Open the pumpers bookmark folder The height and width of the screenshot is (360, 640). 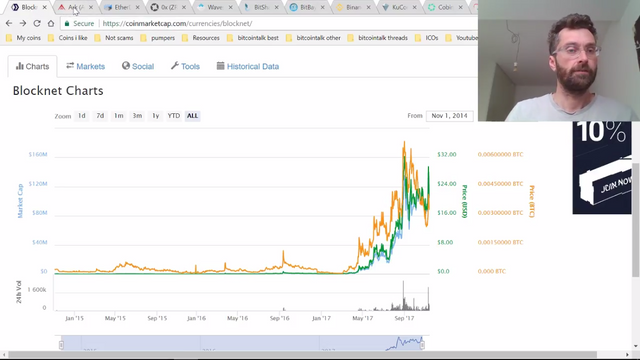(x=158, y=38)
